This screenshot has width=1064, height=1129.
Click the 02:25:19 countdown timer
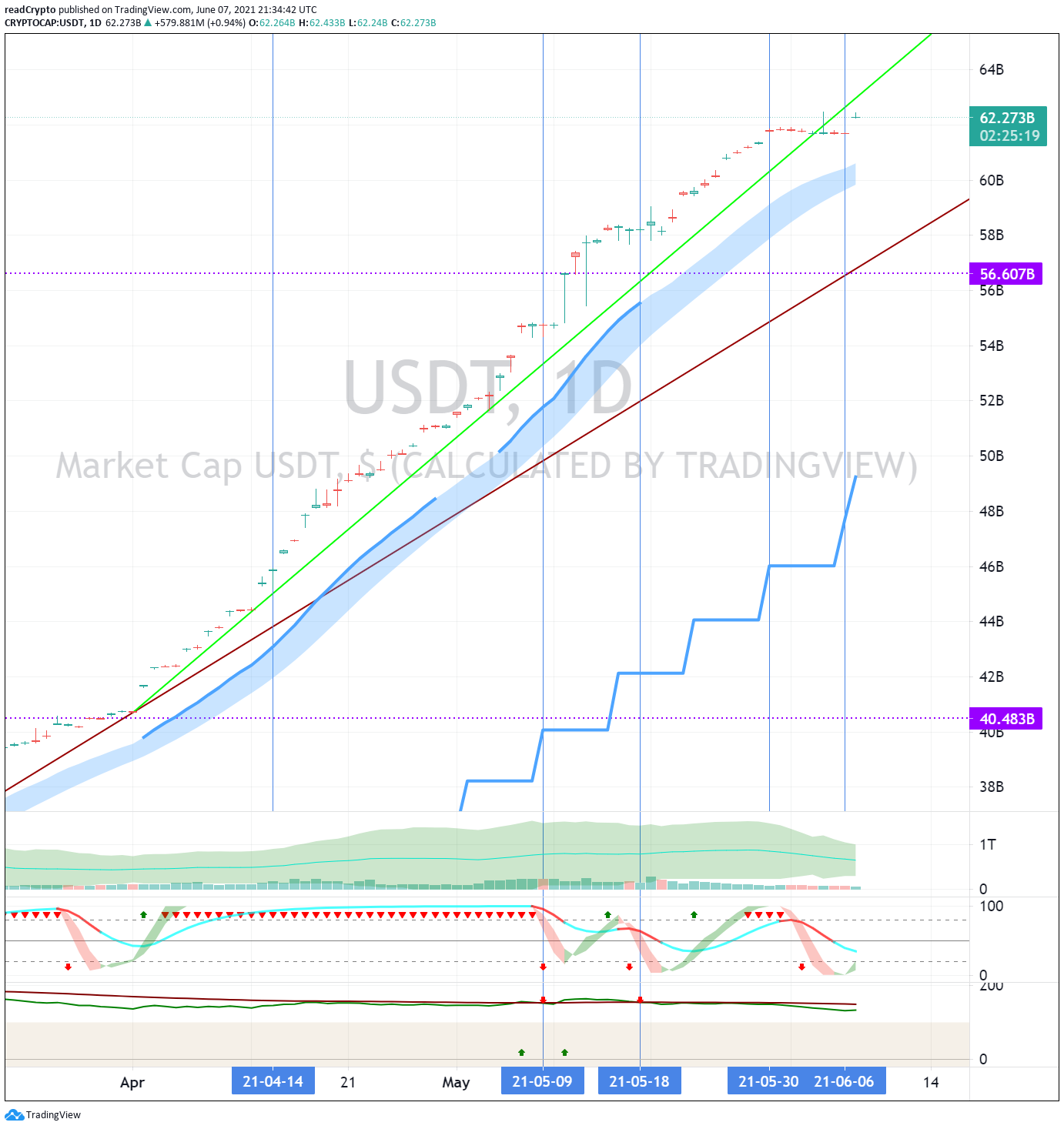pos(1009,135)
